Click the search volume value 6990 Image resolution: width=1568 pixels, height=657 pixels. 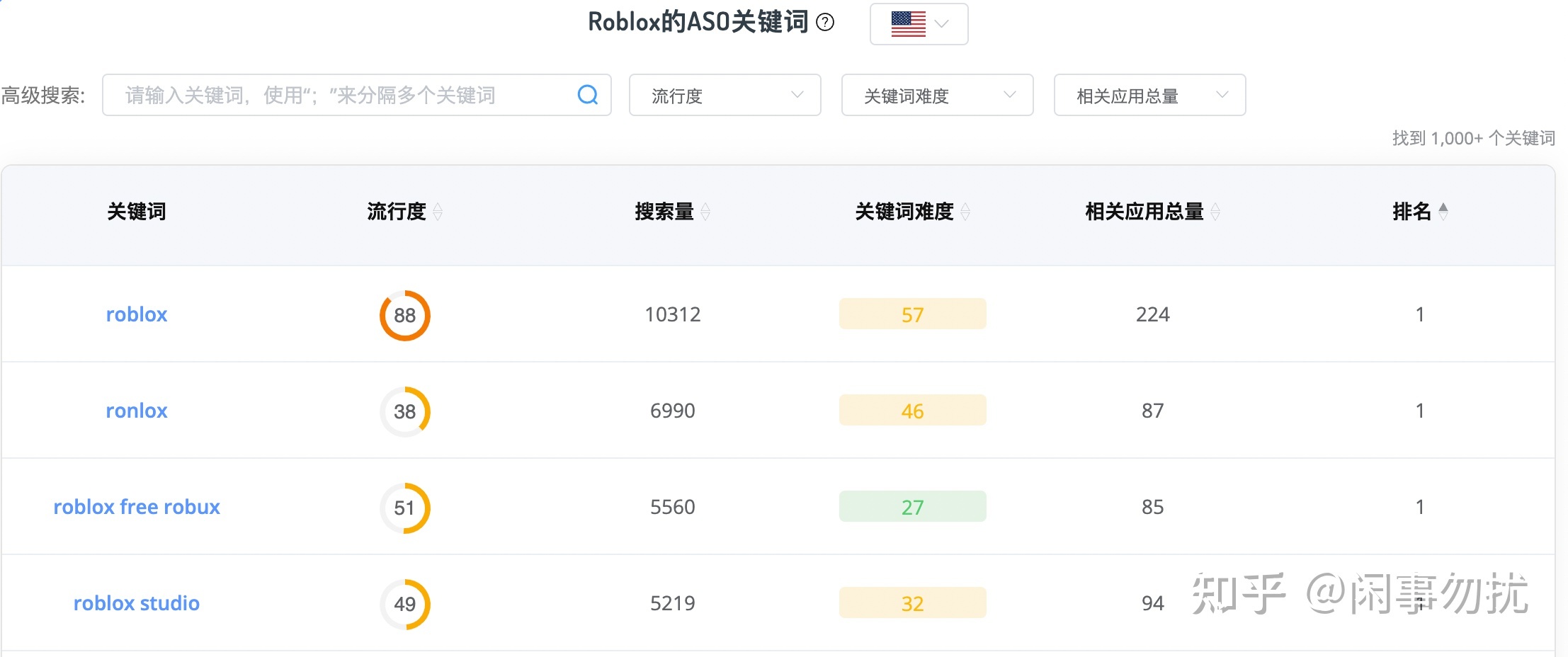tap(673, 411)
